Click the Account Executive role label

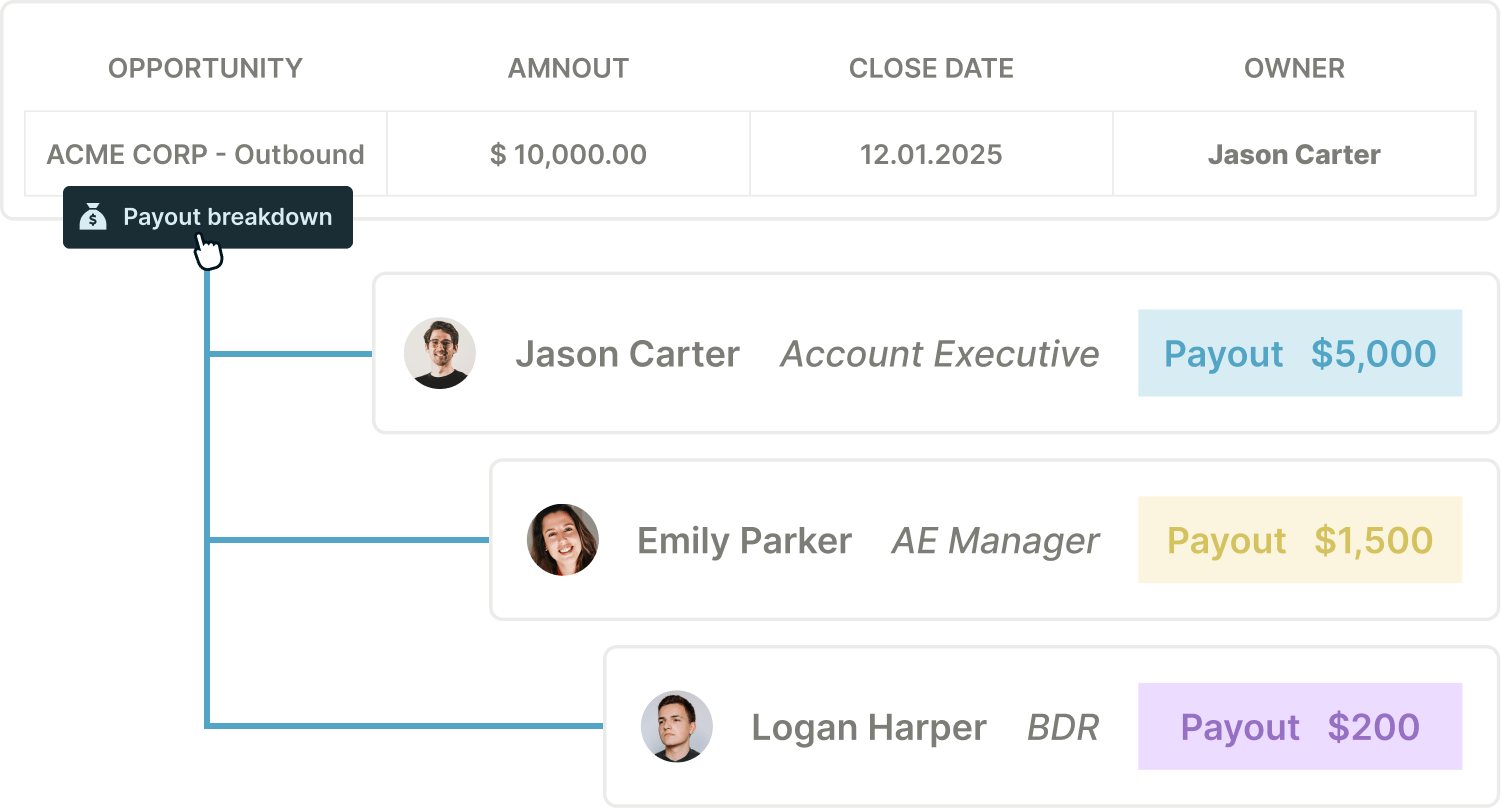pyautogui.click(x=940, y=354)
